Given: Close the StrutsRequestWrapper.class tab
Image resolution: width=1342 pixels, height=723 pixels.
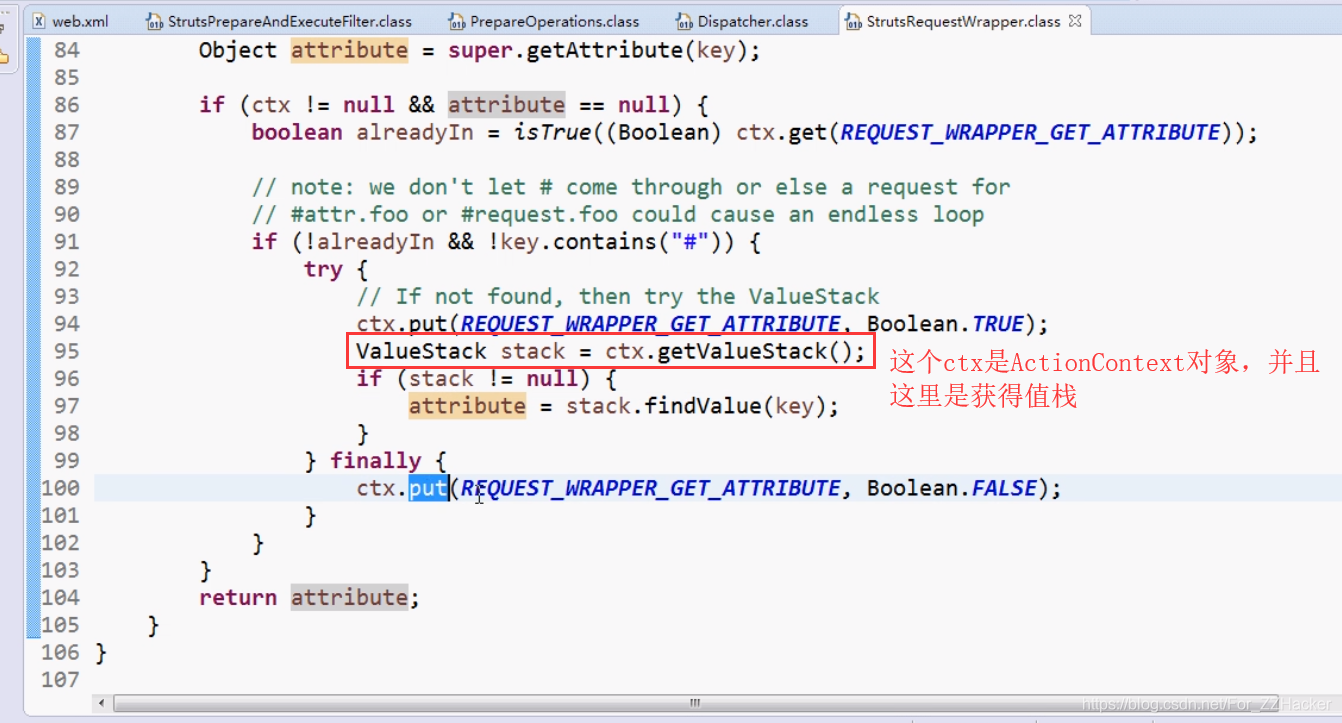Looking at the screenshot, I should pos(1075,20).
